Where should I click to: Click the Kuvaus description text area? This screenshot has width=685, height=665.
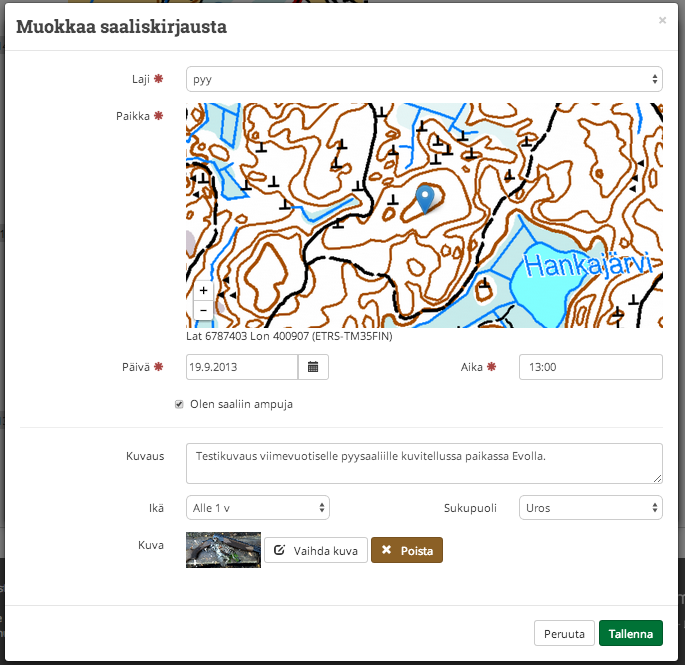click(424, 464)
